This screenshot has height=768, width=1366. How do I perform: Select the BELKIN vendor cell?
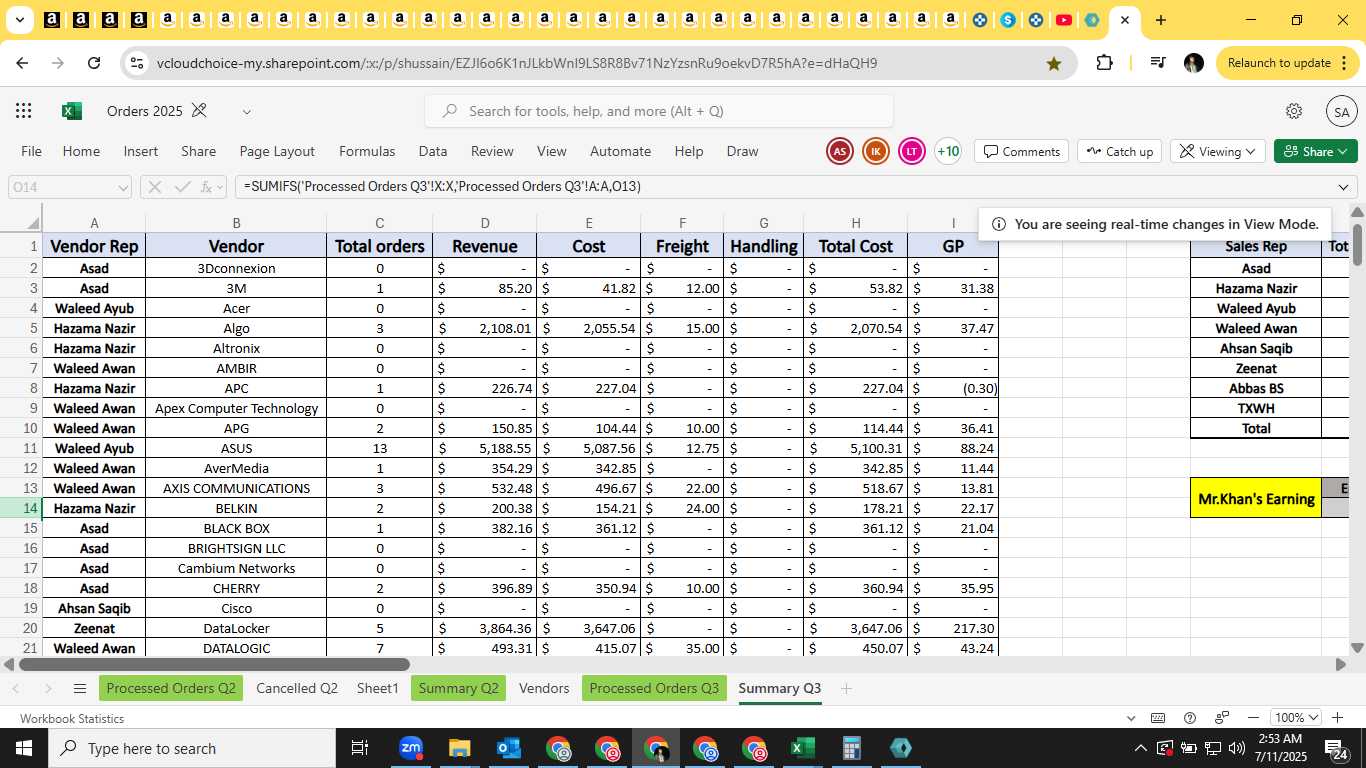(236, 508)
